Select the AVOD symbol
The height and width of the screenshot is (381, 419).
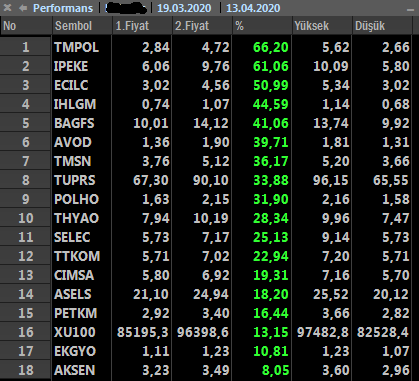[x=73, y=142]
